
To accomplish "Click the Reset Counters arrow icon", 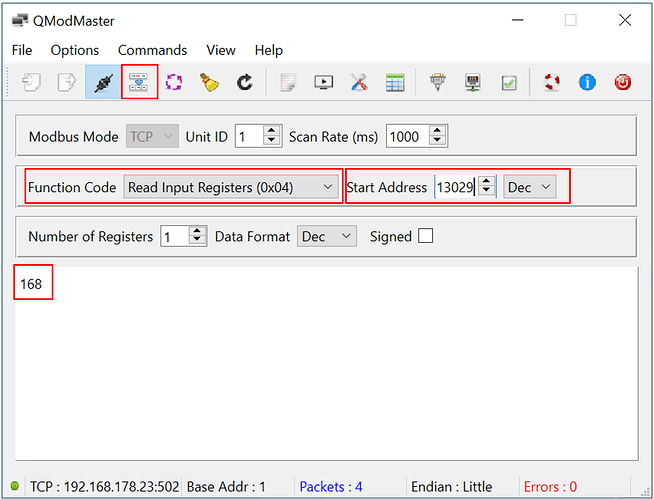I will [x=244, y=82].
